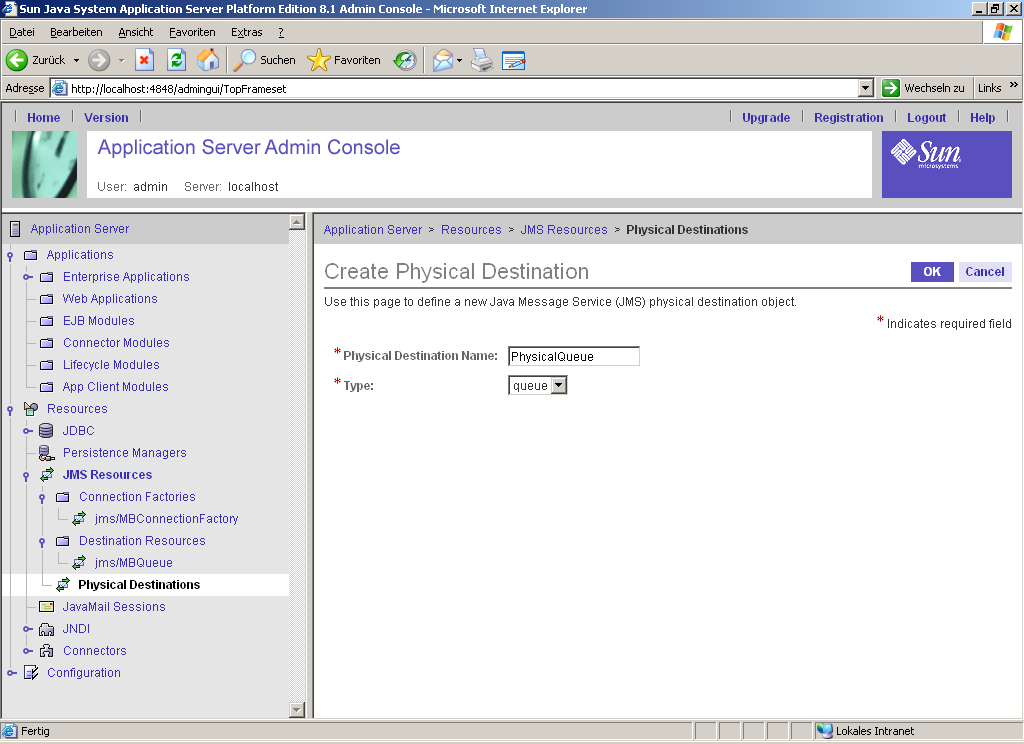
Task: Click the JMS Resources breadcrumb link
Action: [x=564, y=230]
